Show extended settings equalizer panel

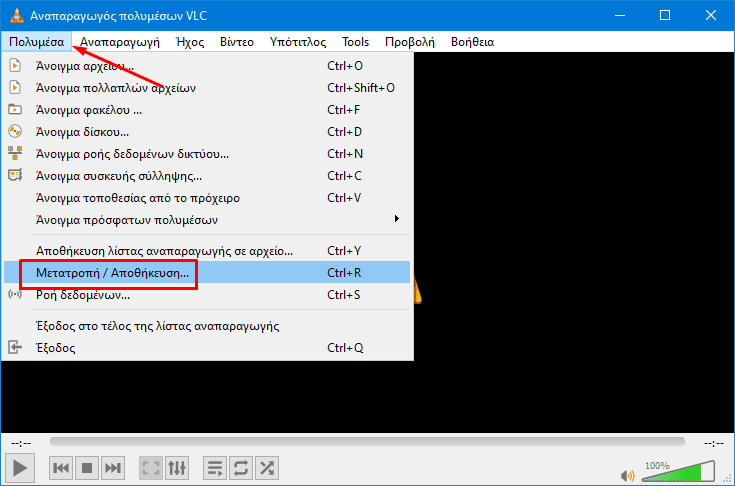click(x=177, y=468)
